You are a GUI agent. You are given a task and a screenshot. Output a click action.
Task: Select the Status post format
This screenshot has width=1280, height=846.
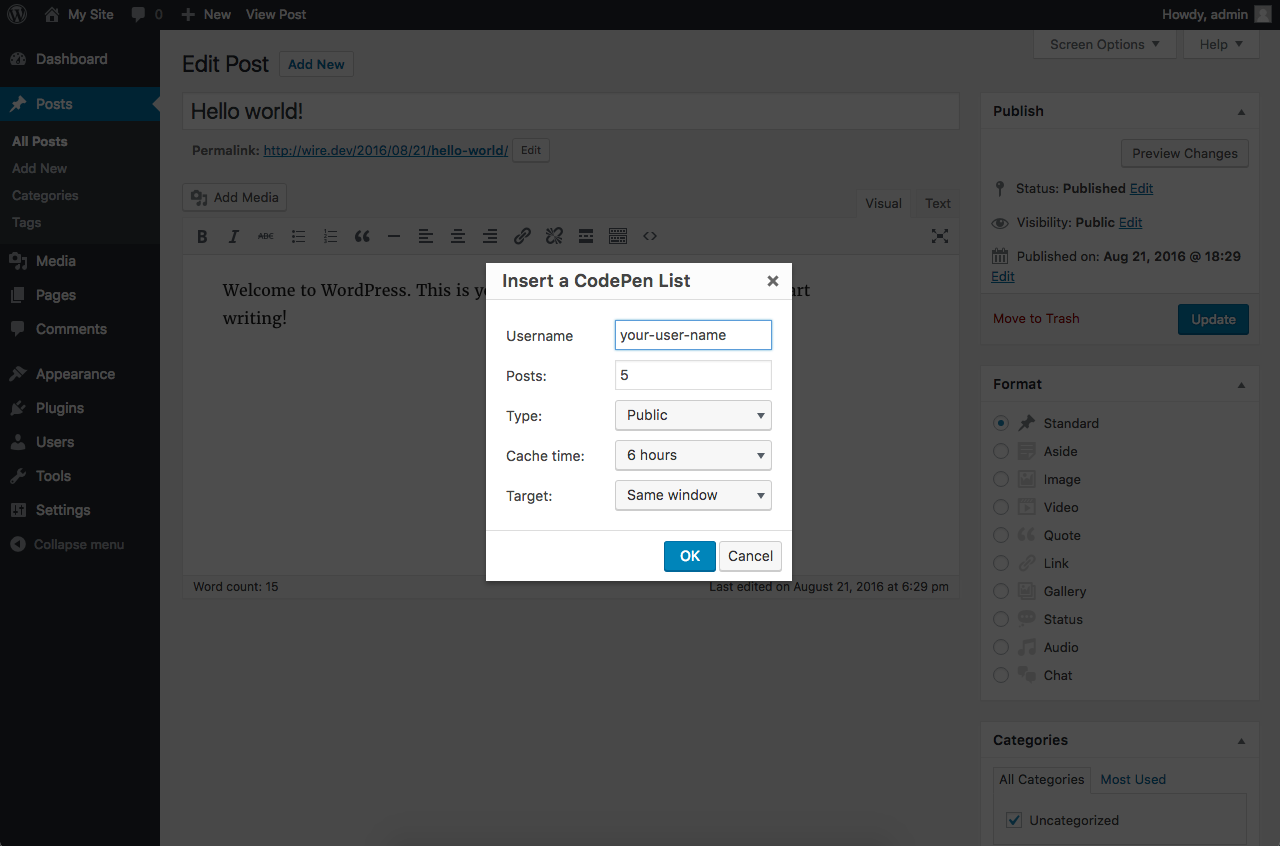(x=1001, y=619)
